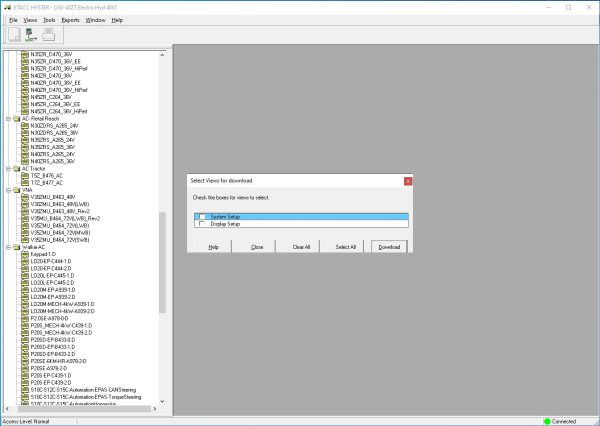Click the icon beside L020M-MECH-4kW-A939-1.D
This screenshot has width=600, height=426.
pyautogui.click(x=25, y=304)
